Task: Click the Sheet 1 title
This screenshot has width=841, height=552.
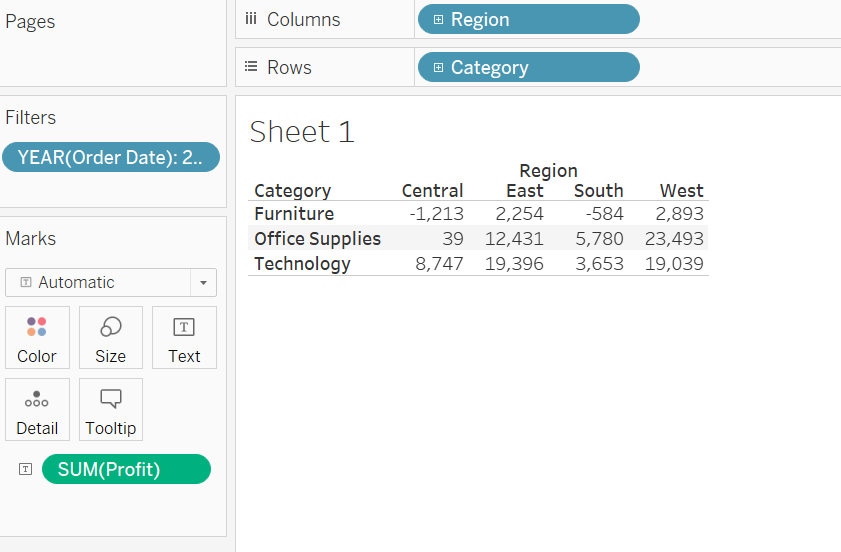Action: (302, 132)
